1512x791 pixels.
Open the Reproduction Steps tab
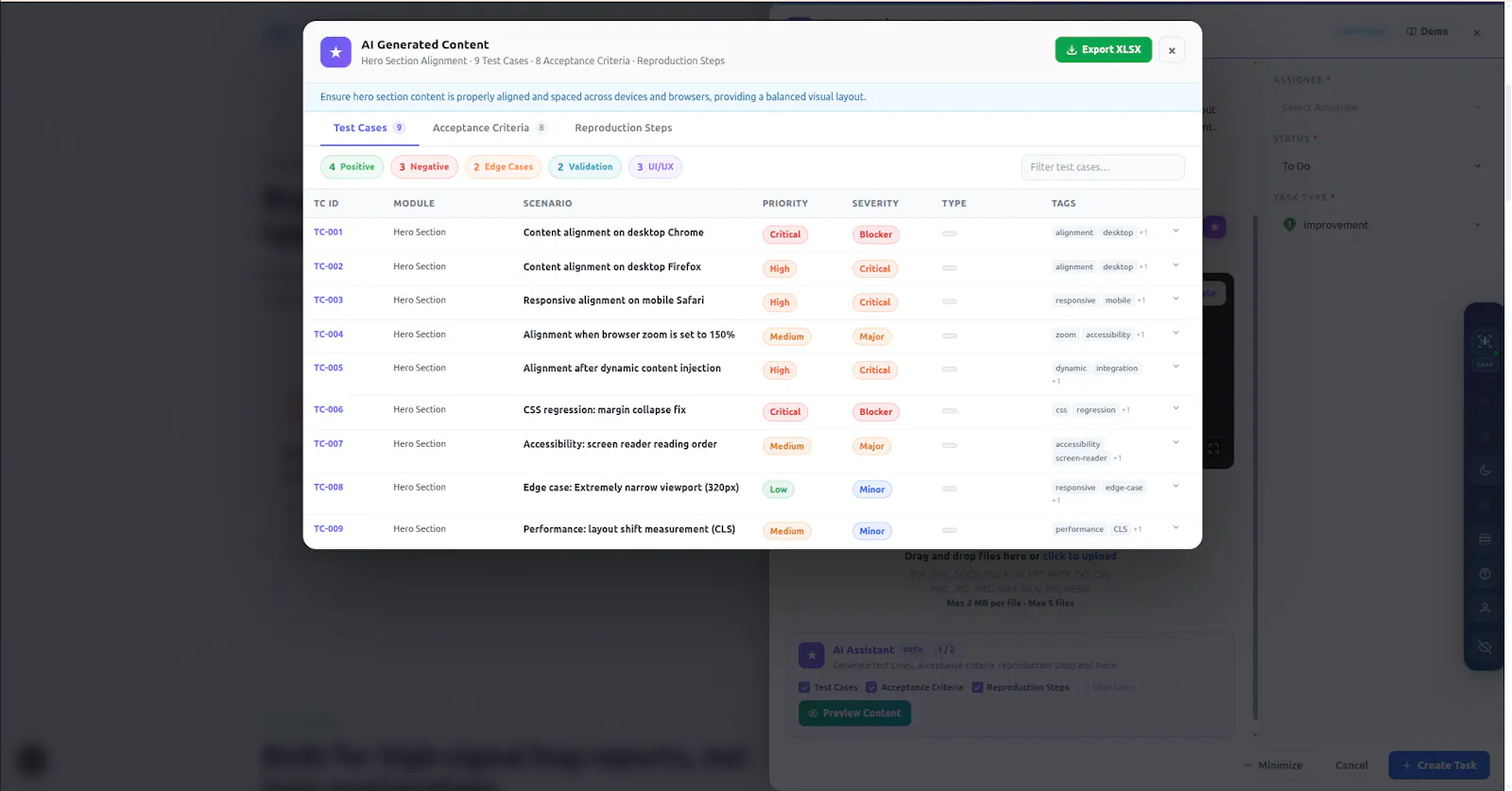coord(624,129)
